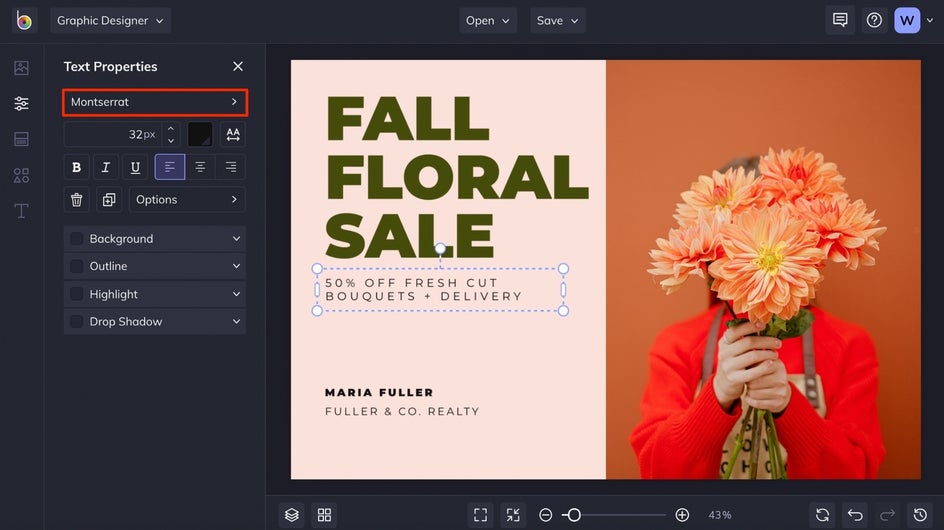Click the zoom-in plus button

pos(682,515)
